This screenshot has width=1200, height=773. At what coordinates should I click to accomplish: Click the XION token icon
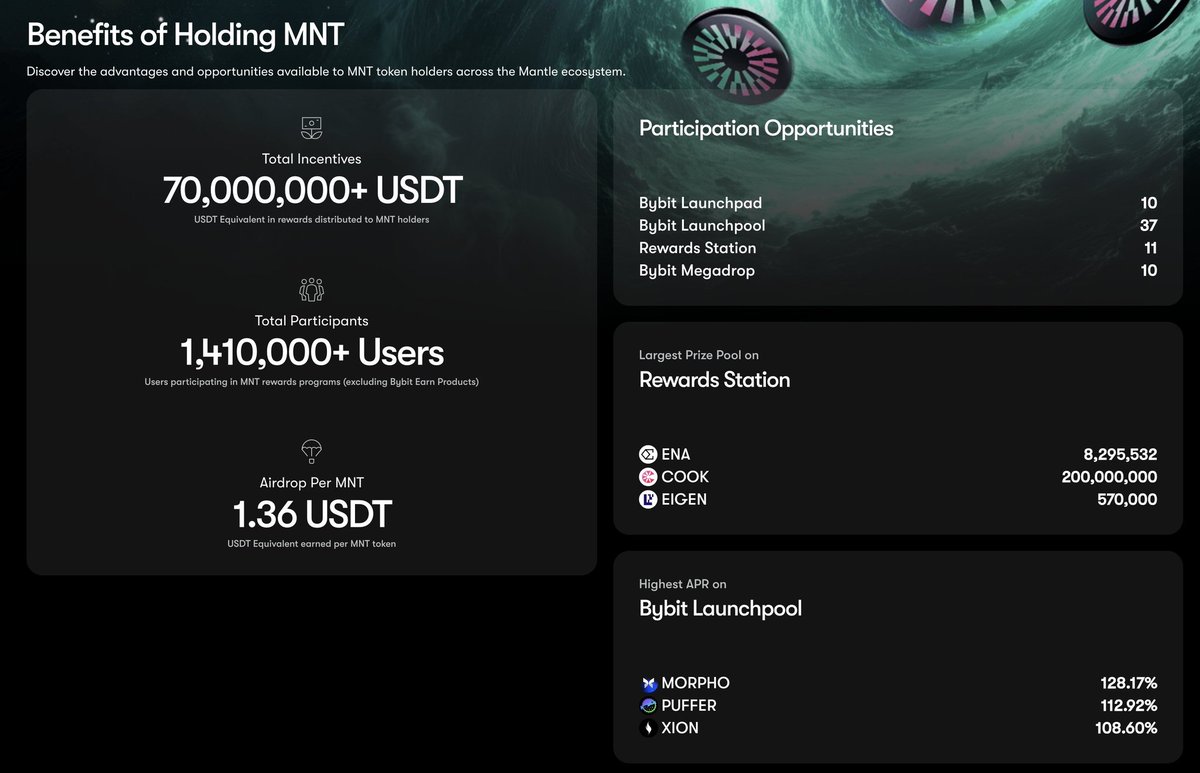pos(648,728)
